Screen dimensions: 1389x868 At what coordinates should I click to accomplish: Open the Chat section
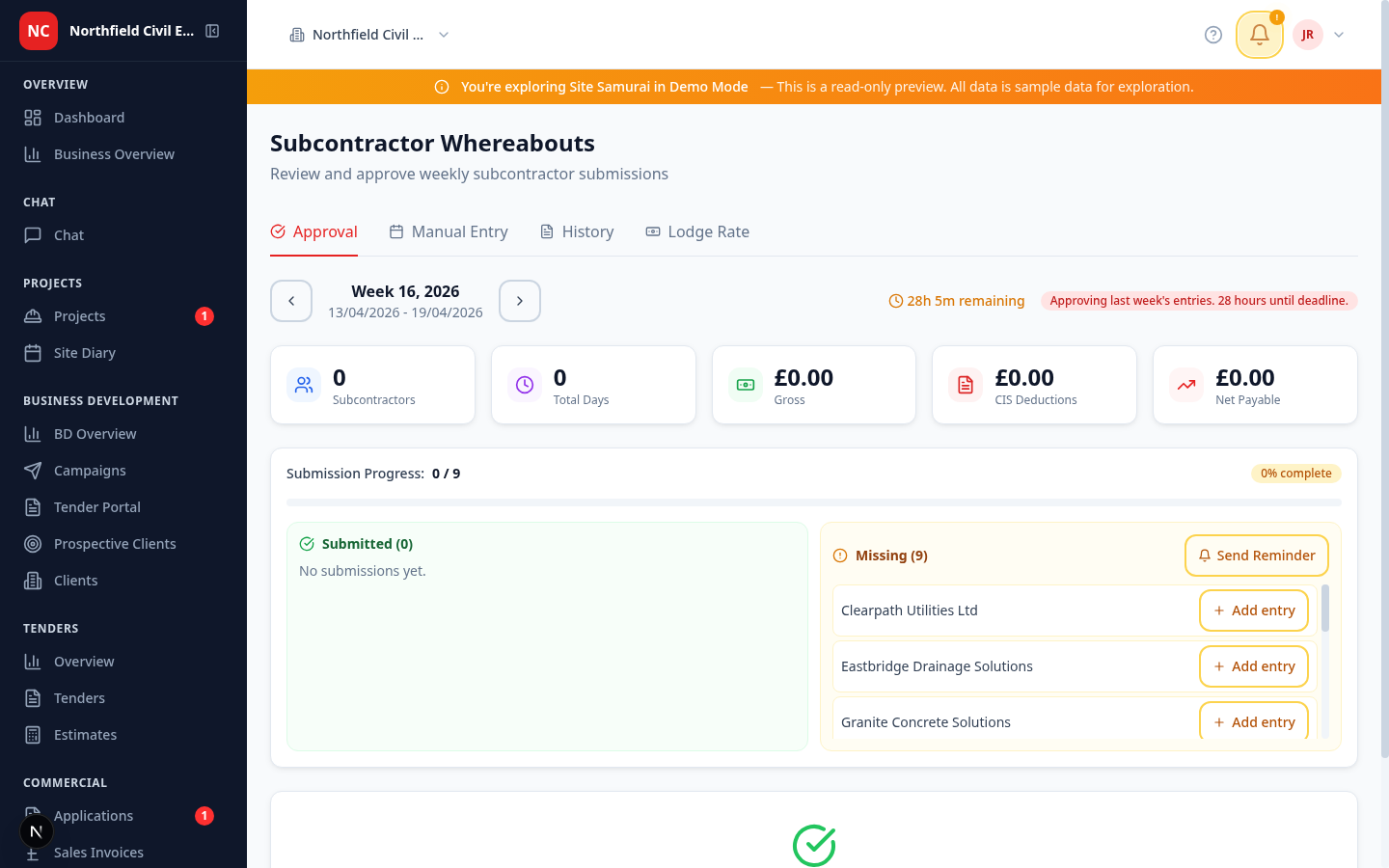click(67, 234)
